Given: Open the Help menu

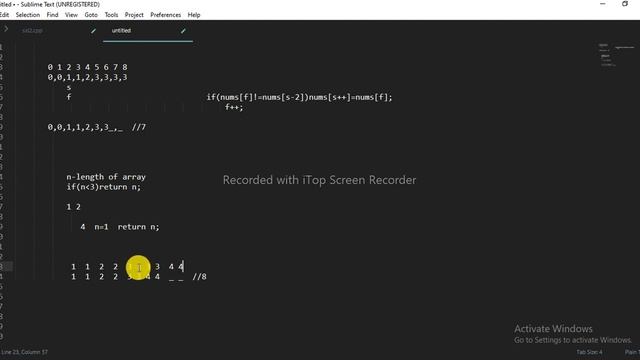Looking at the screenshot, I should click(x=194, y=15).
